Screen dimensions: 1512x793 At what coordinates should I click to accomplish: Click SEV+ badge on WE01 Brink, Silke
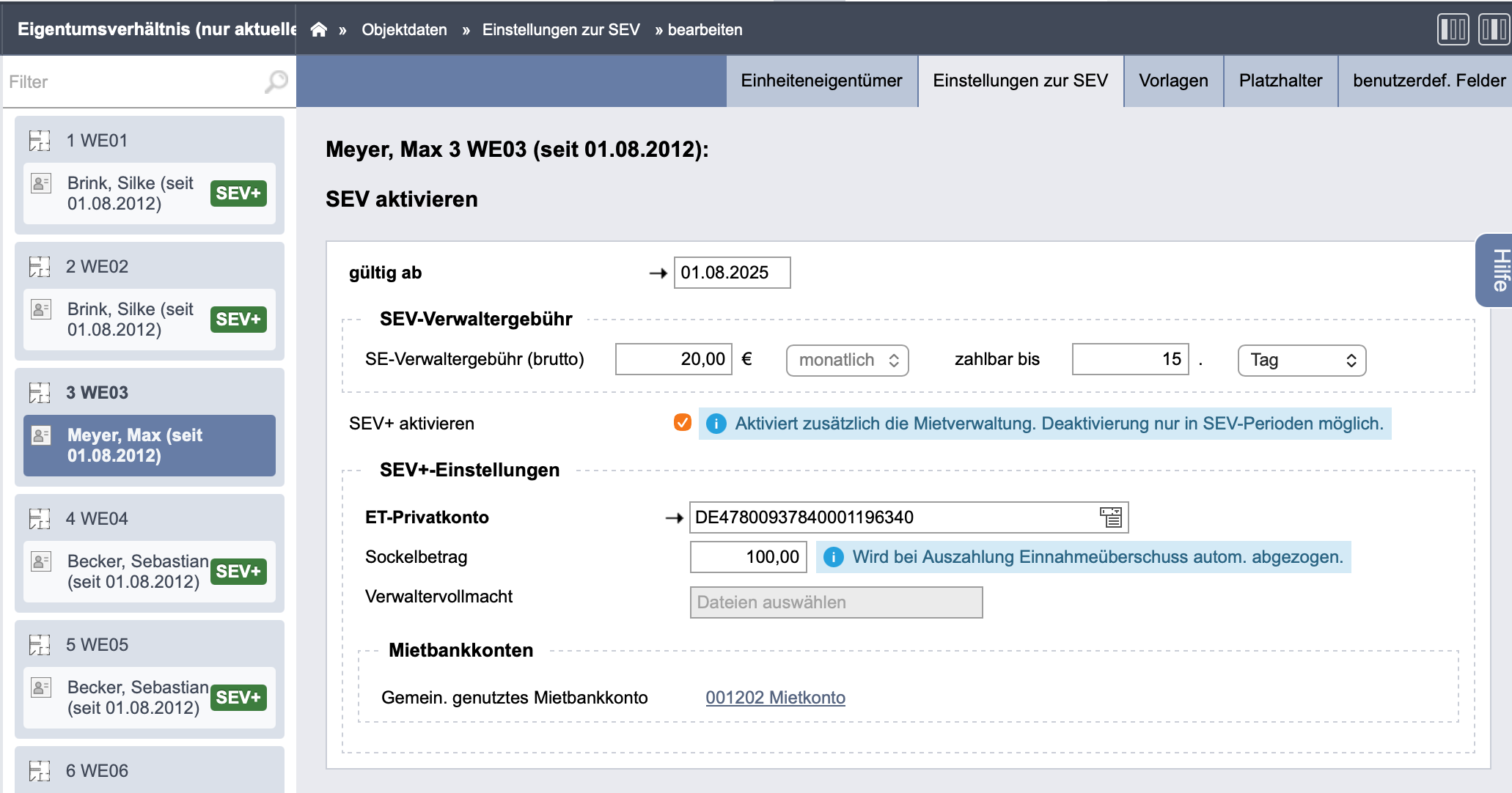(238, 193)
